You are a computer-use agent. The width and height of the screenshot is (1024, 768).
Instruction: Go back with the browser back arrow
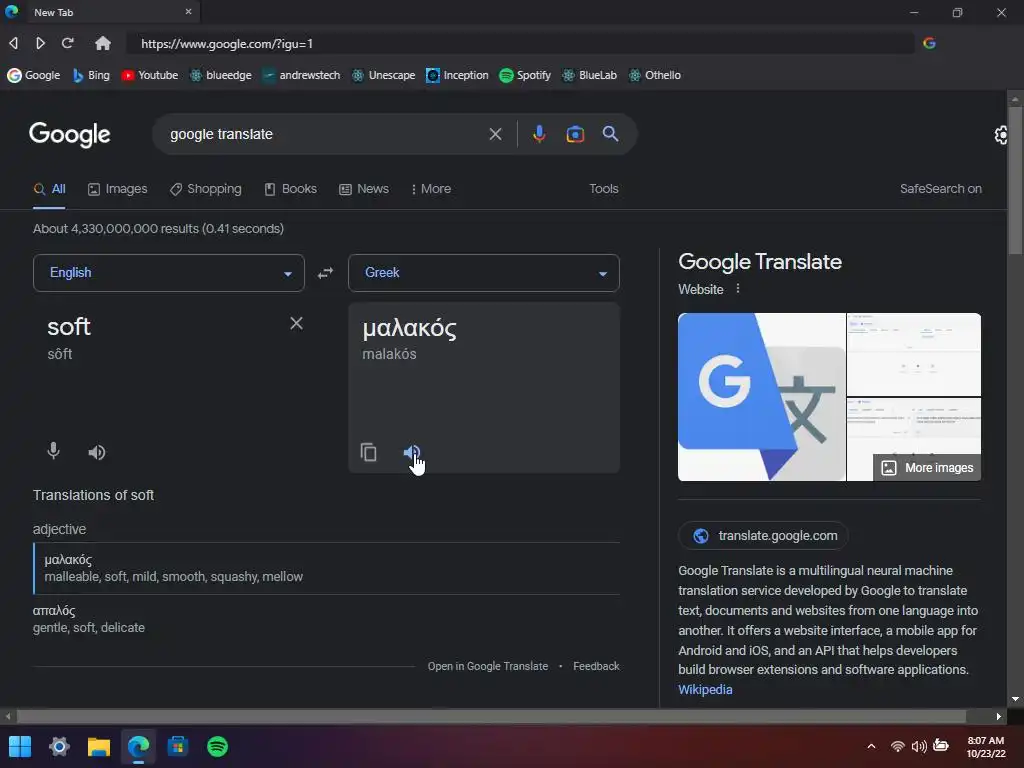[x=13, y=43]
